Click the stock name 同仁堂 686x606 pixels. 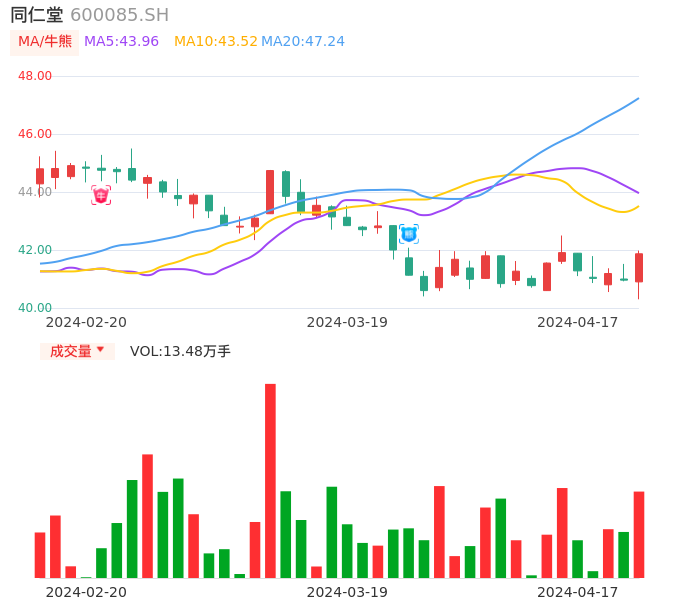pyautogui.click(x=36, y=15)
